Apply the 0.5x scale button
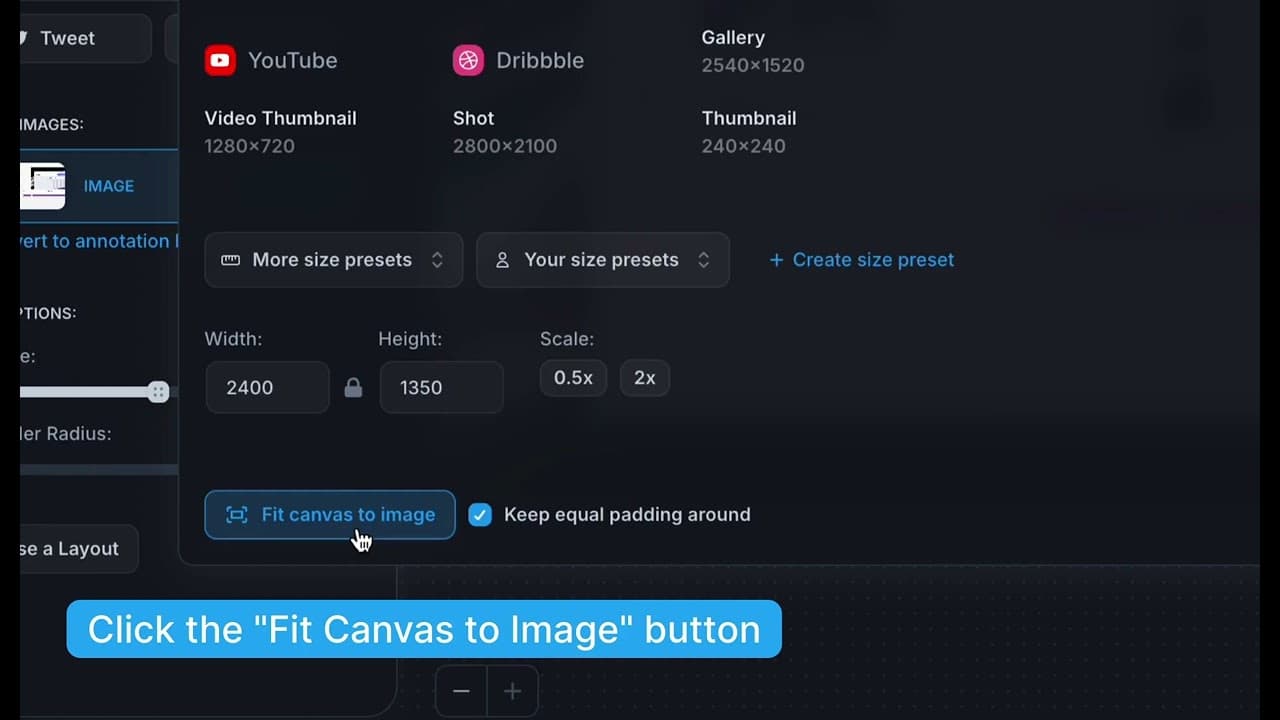Viewport: 1280px width, 720px height. point(573,378)
